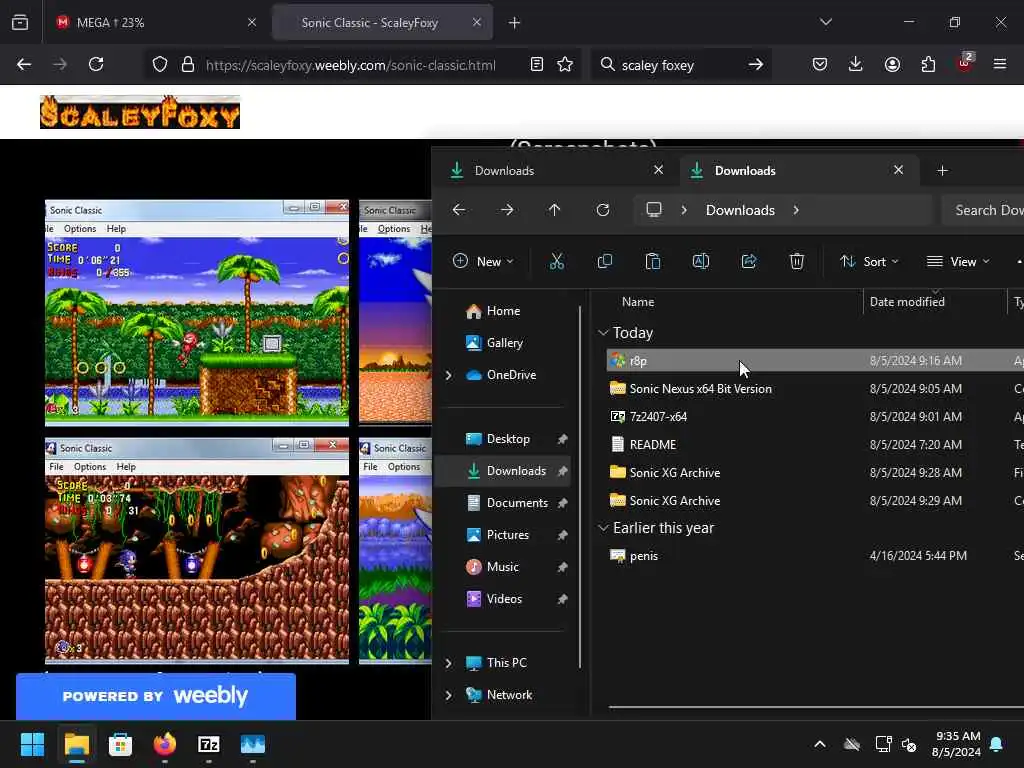Open the Photos app taskbar icon
The height and width of the screenshot is (768, 1024).
click(x=253, y=744)
